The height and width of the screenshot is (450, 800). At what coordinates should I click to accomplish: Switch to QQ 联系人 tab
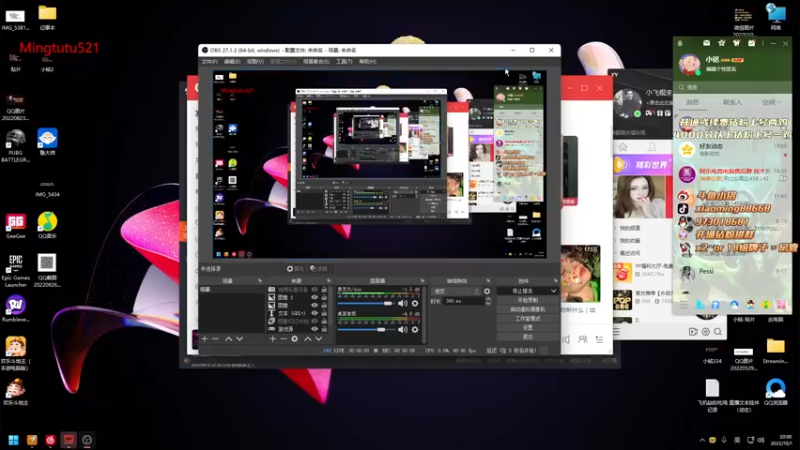[732, 103]
